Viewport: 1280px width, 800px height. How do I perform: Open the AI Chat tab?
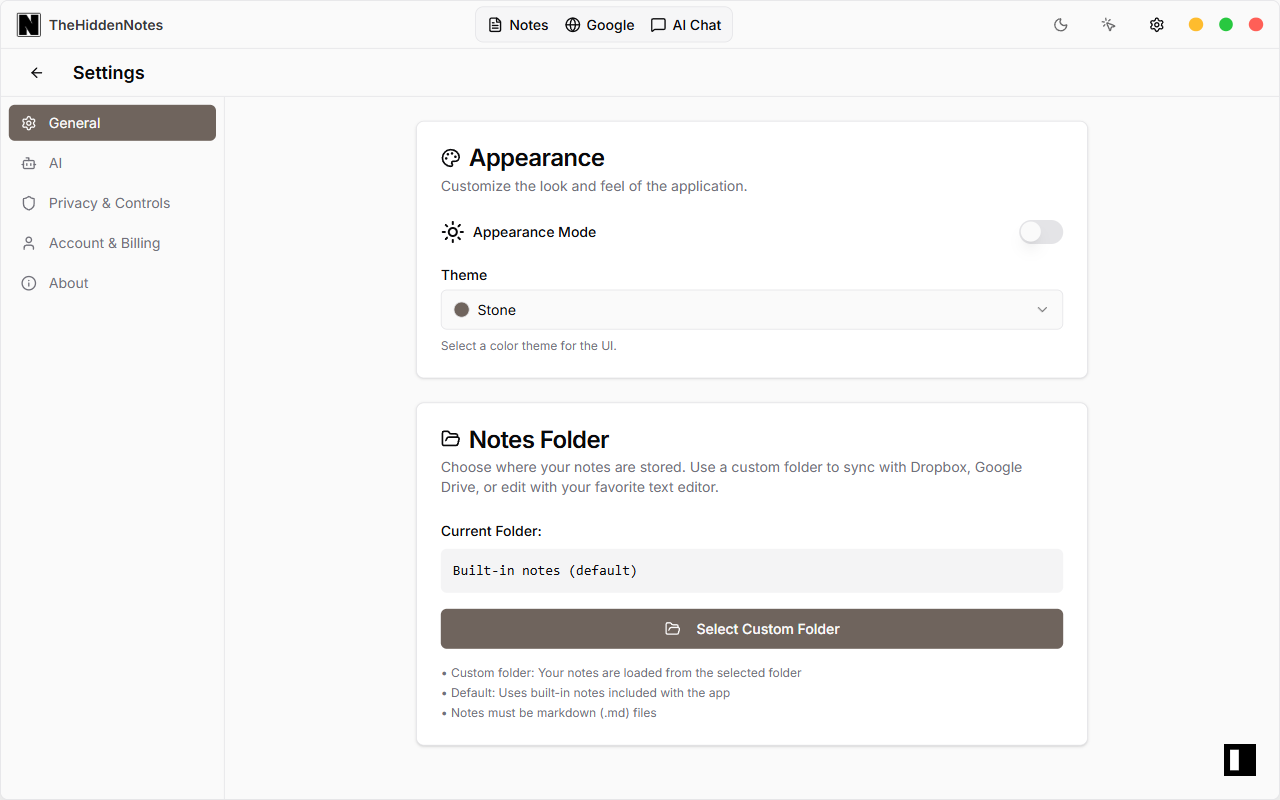point(686,24)
